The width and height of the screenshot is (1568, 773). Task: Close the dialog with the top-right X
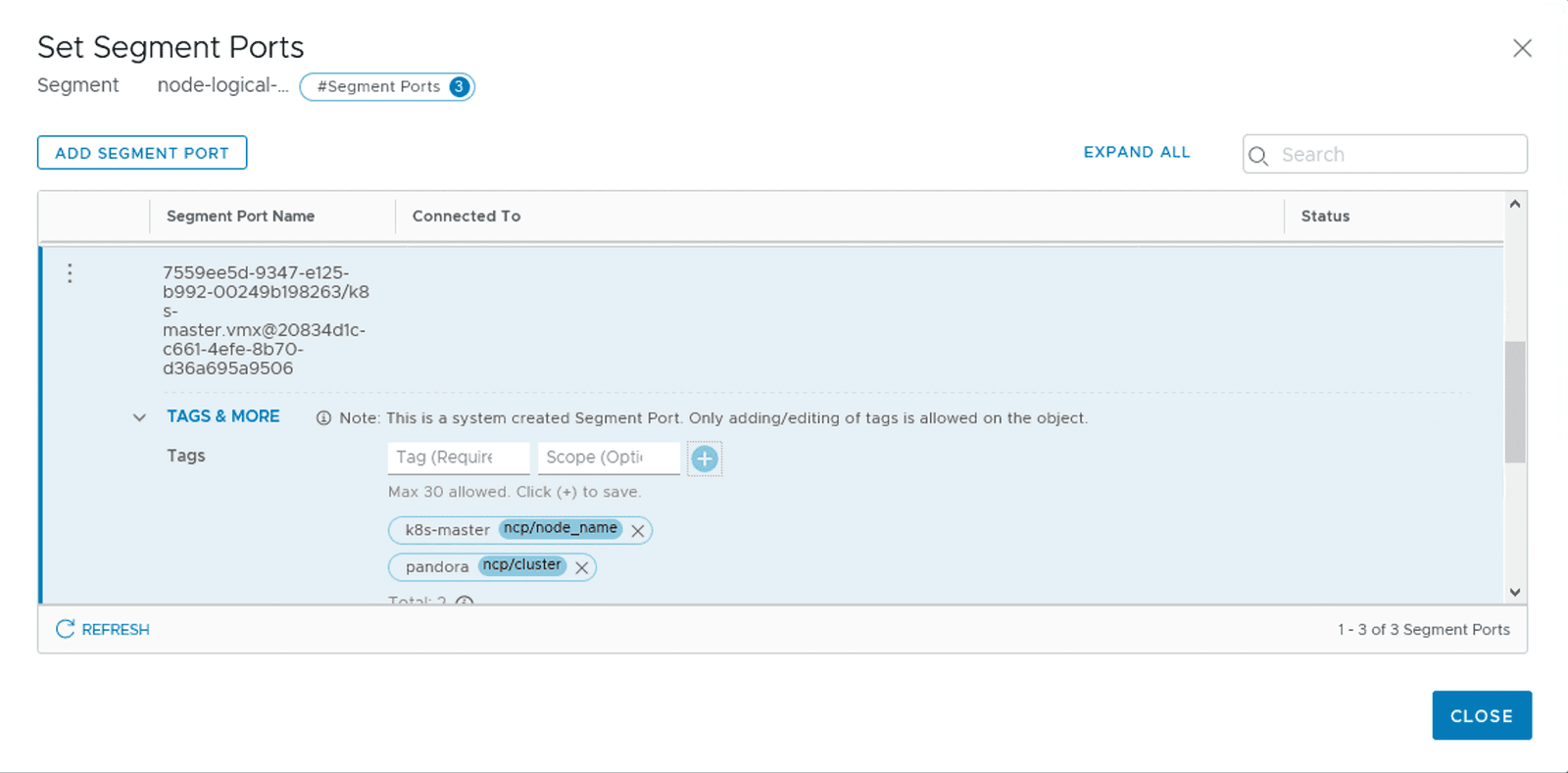[1521, 48]
